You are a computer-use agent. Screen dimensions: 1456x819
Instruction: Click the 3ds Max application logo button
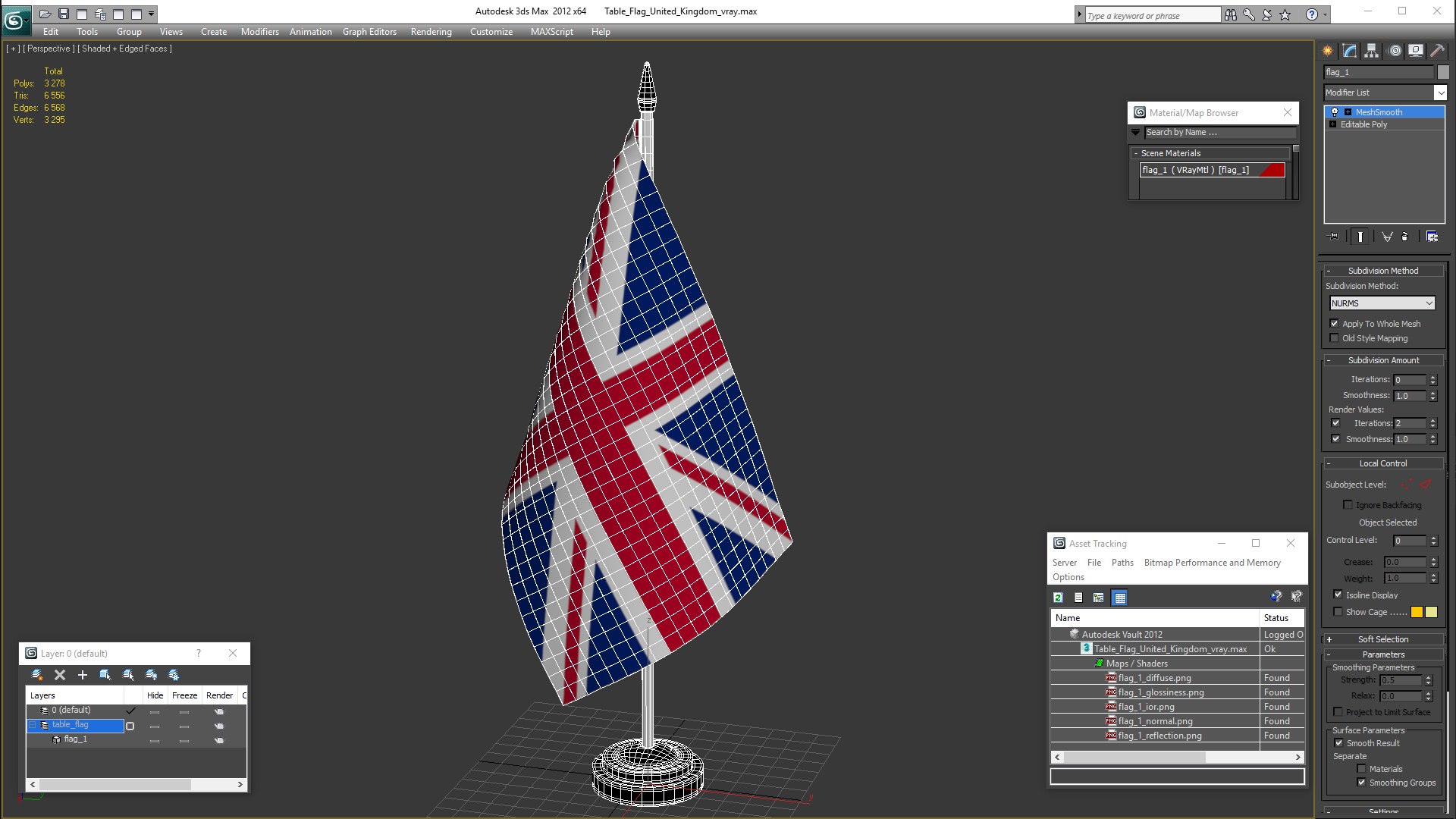pos(15,20)
